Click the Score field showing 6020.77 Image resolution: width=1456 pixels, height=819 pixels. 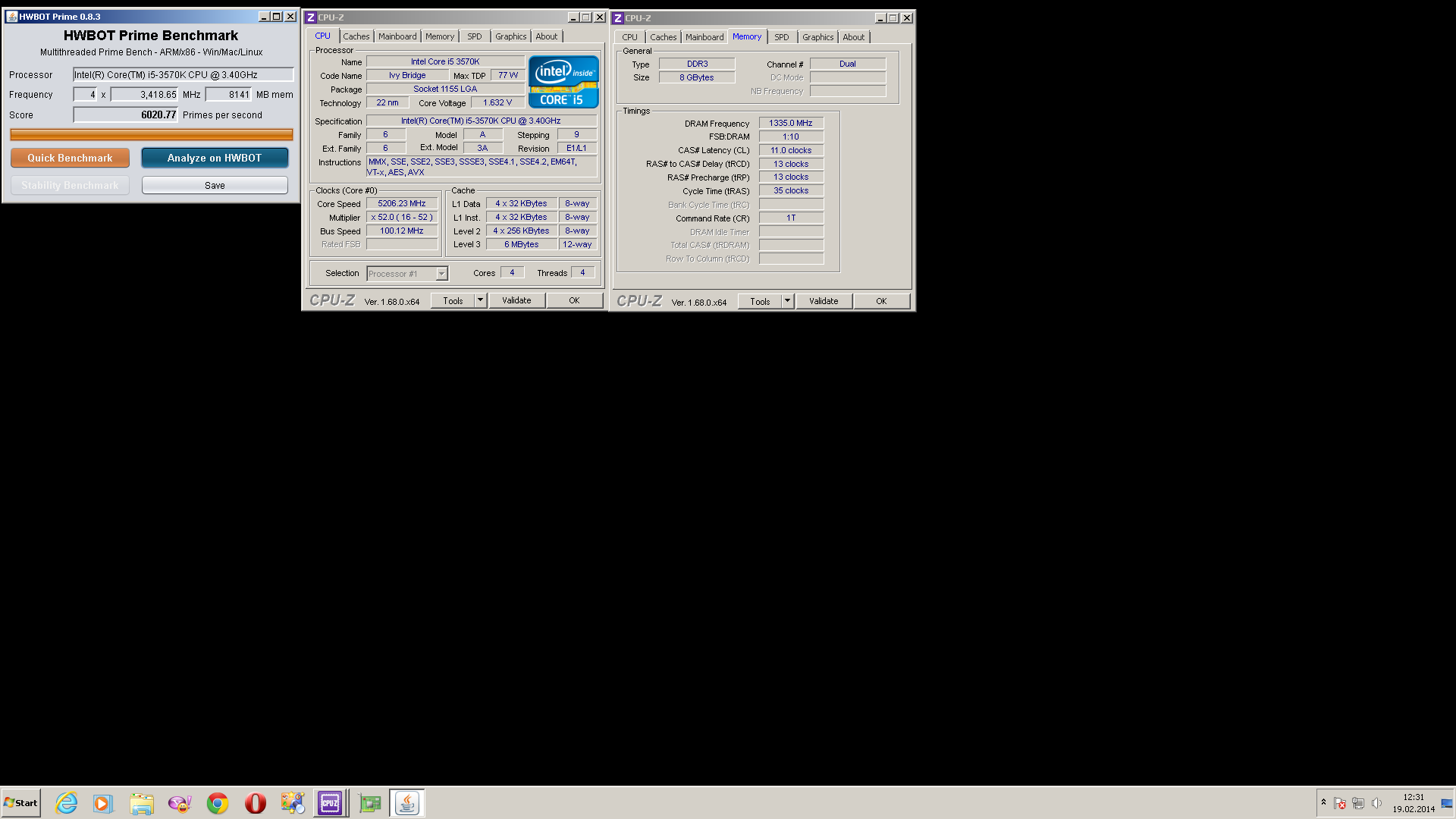point(125,115)
